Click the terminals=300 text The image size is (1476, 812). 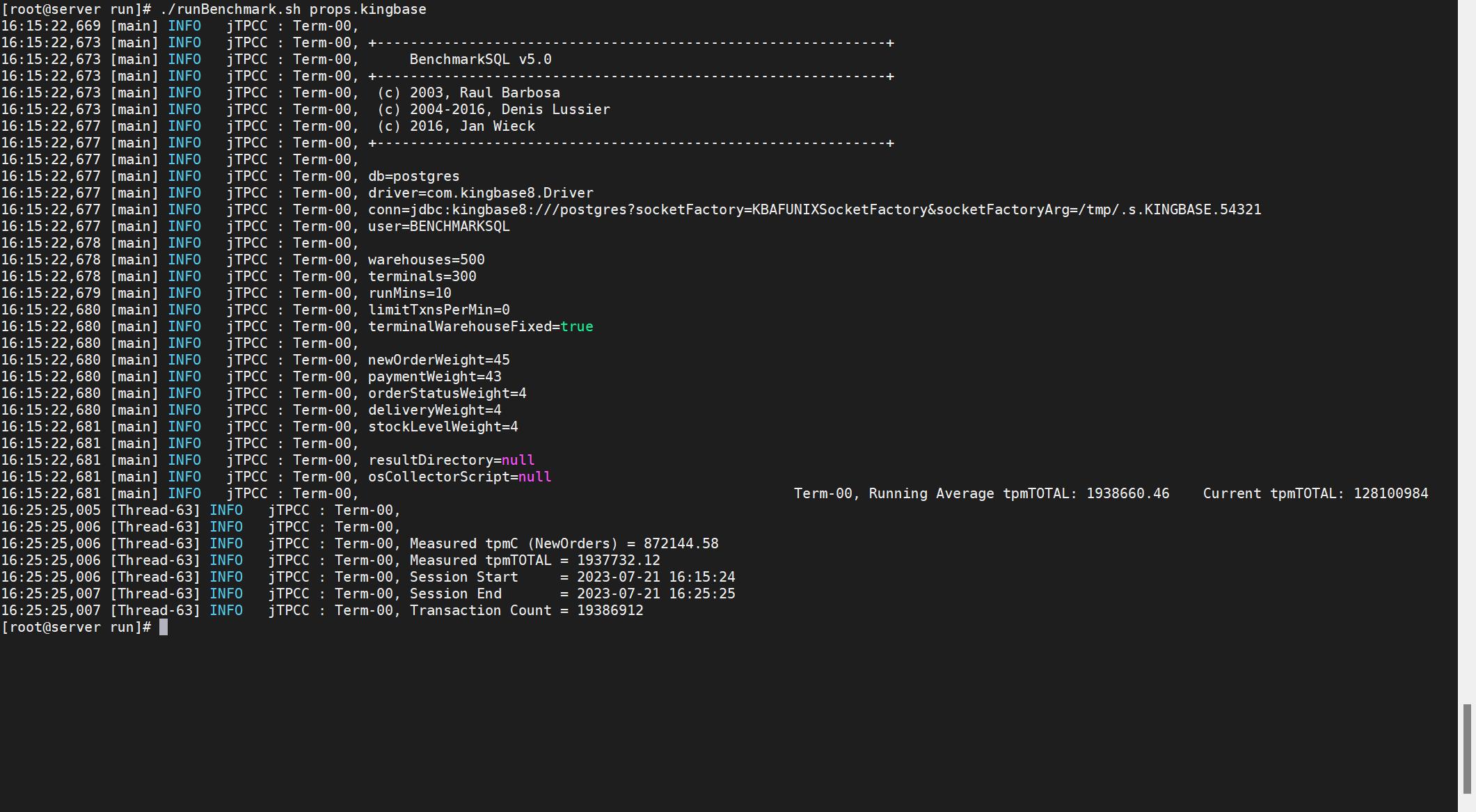click(x=422, y=276)
